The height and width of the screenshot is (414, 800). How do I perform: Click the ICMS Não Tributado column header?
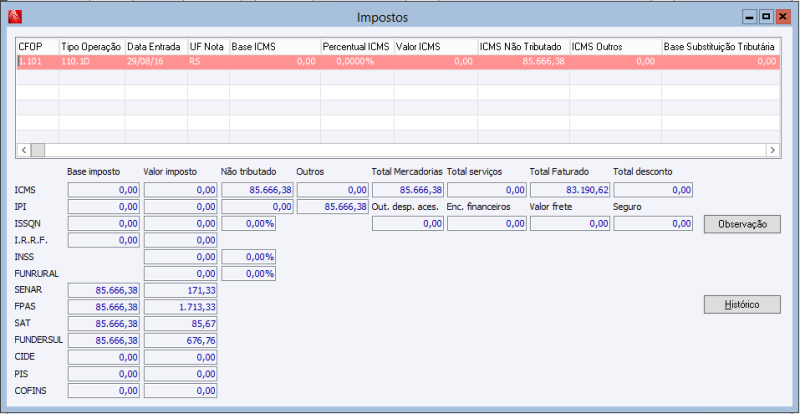pyautogui.click(x=523, y=46)
